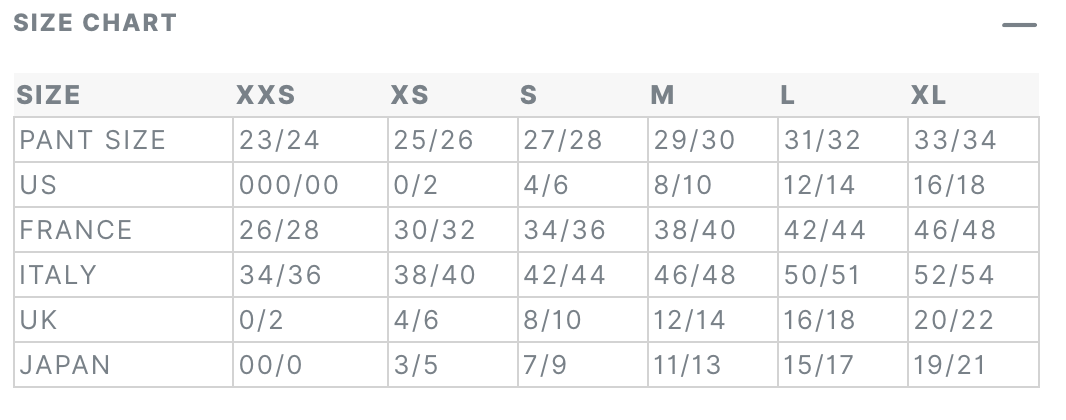Click the L column header
Screen dimensions: 1066x420
tap(787, 95)
